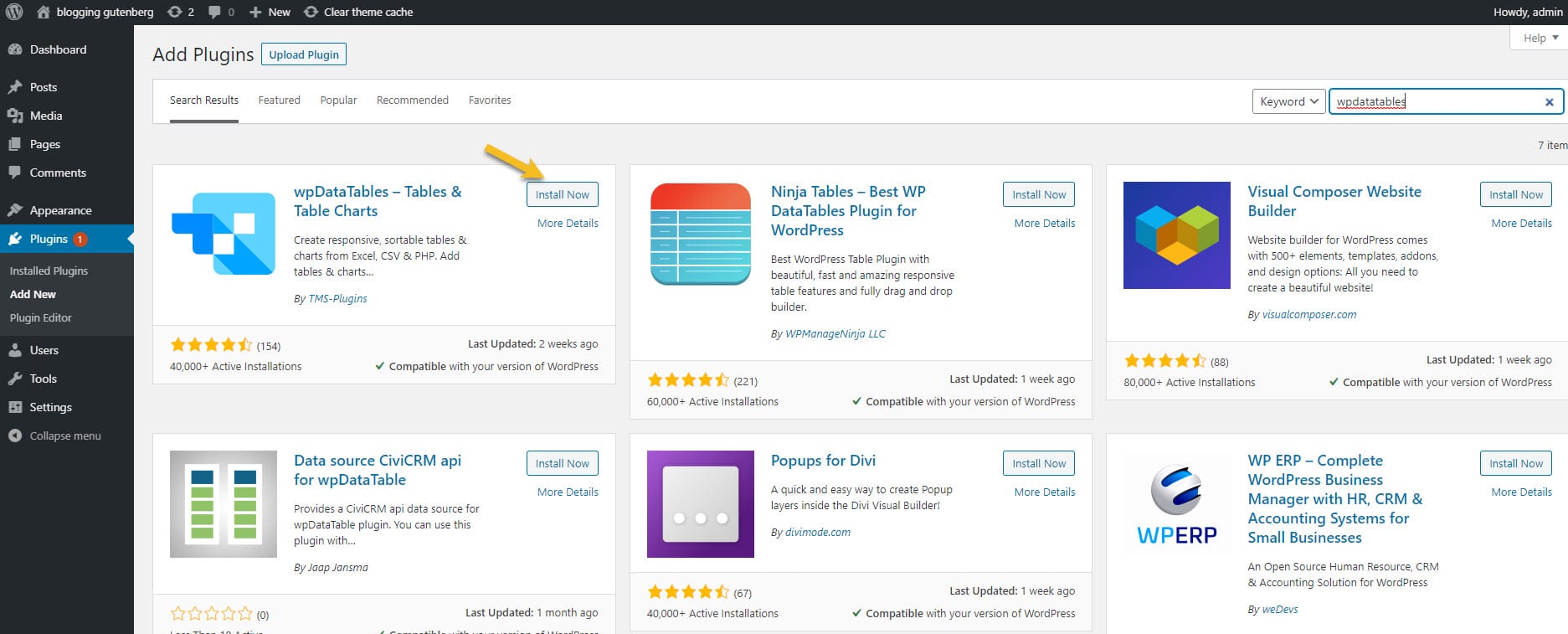Open the WPManageNinja LLC author link

835,334
